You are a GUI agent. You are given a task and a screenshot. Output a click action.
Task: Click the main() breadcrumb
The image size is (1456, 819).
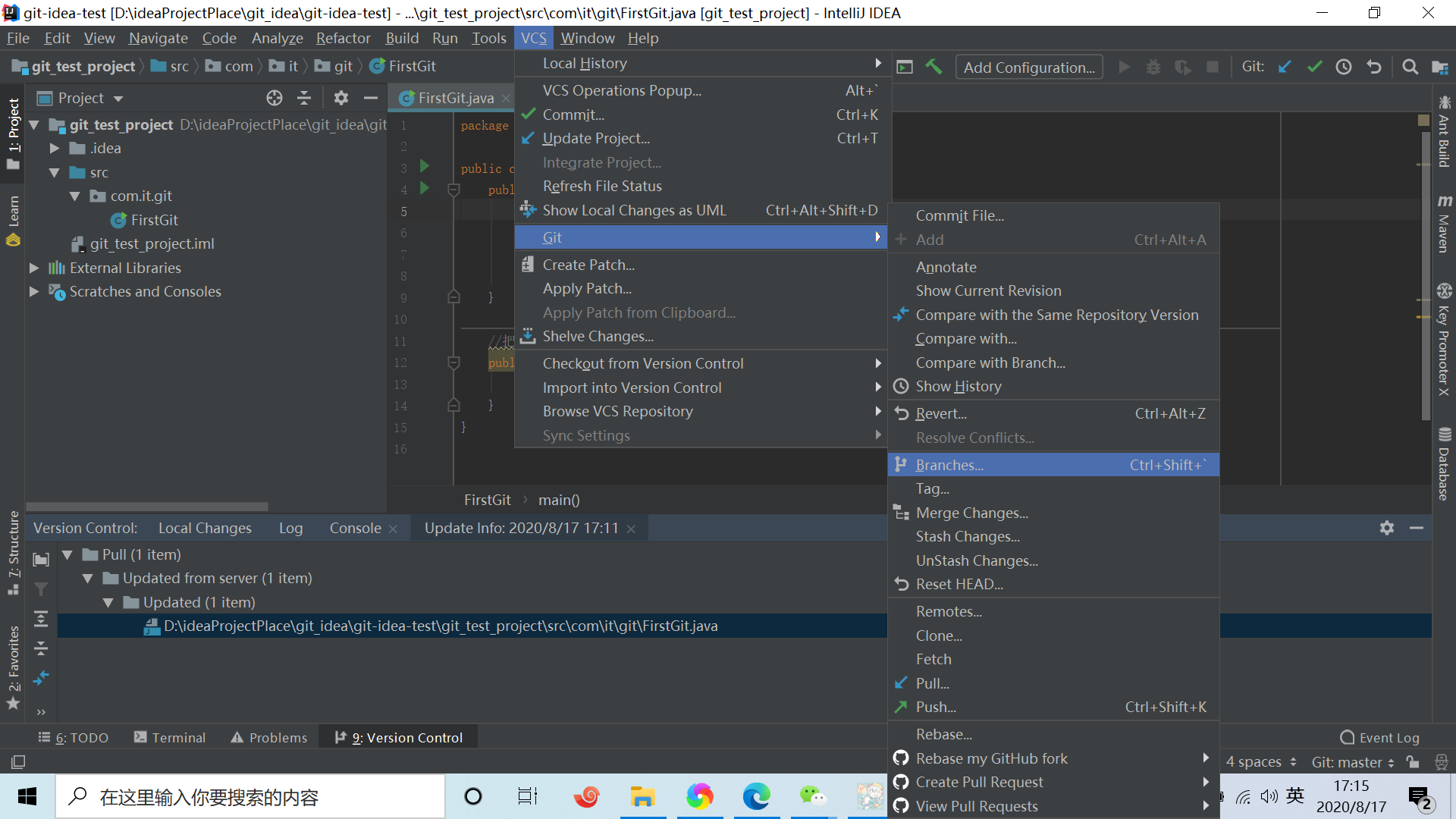coord(559,500)
